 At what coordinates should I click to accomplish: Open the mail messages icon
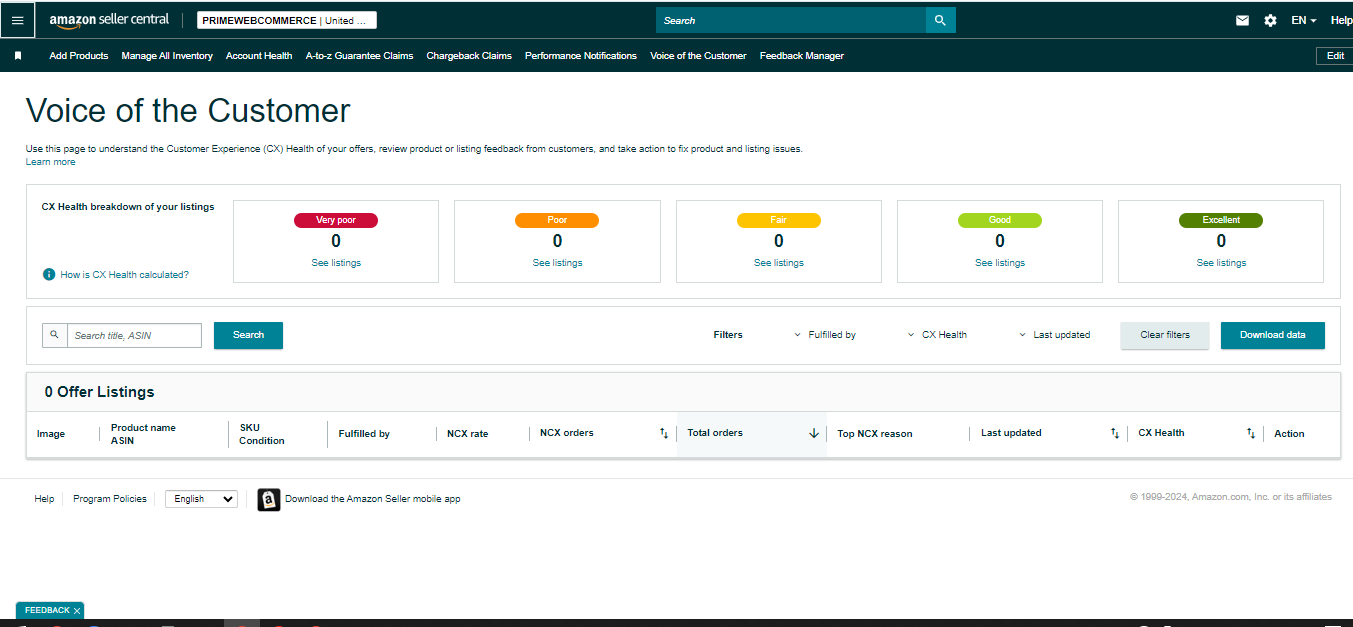[1242, 20]
